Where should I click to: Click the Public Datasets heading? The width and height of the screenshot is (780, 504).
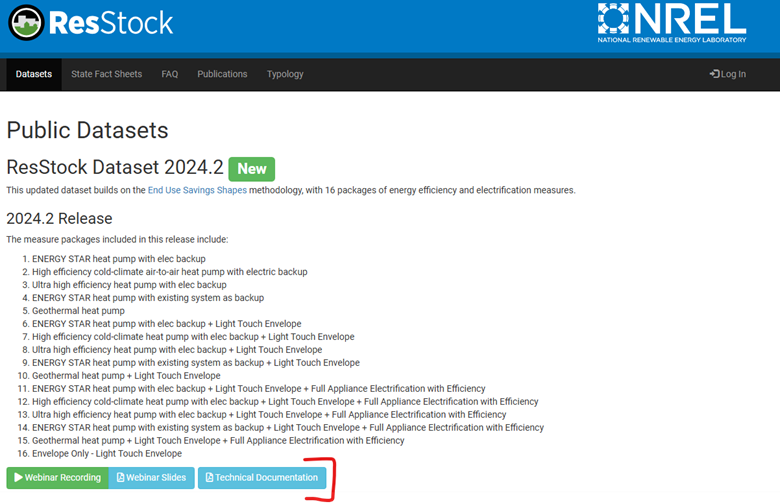(87, 130)
